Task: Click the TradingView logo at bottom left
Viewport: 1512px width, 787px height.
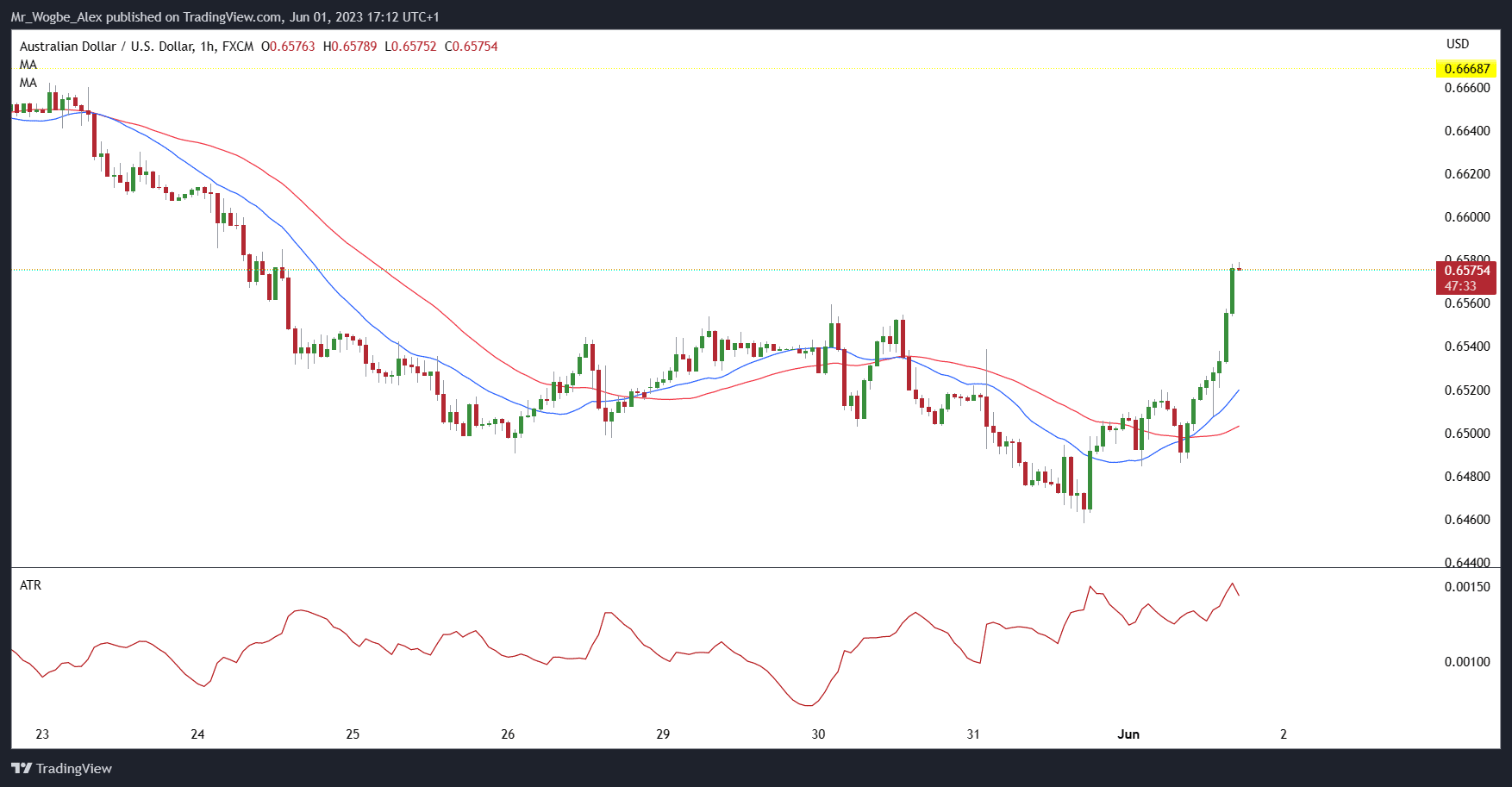Action: [x=61, y=768]
